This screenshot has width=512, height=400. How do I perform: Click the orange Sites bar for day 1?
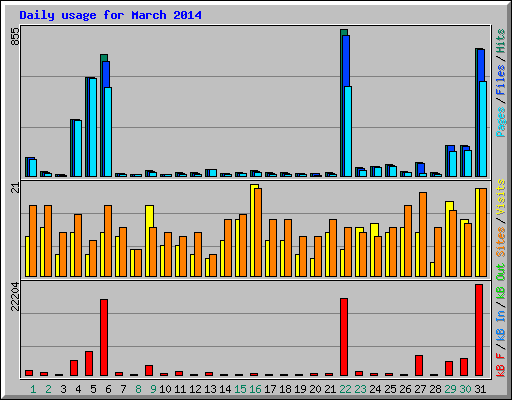pos(33,241)
